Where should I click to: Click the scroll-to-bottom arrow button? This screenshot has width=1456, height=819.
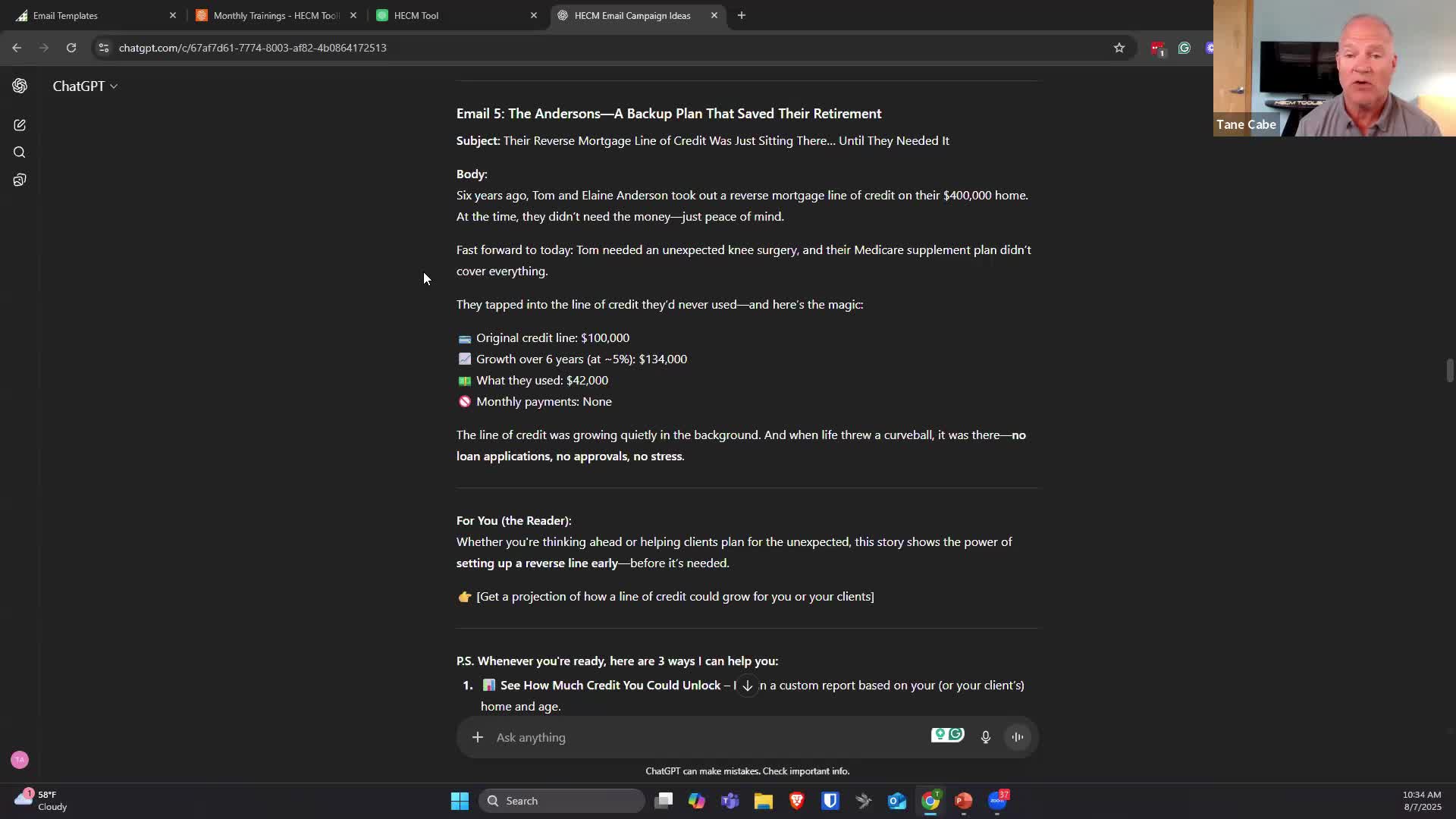(747, 686)
